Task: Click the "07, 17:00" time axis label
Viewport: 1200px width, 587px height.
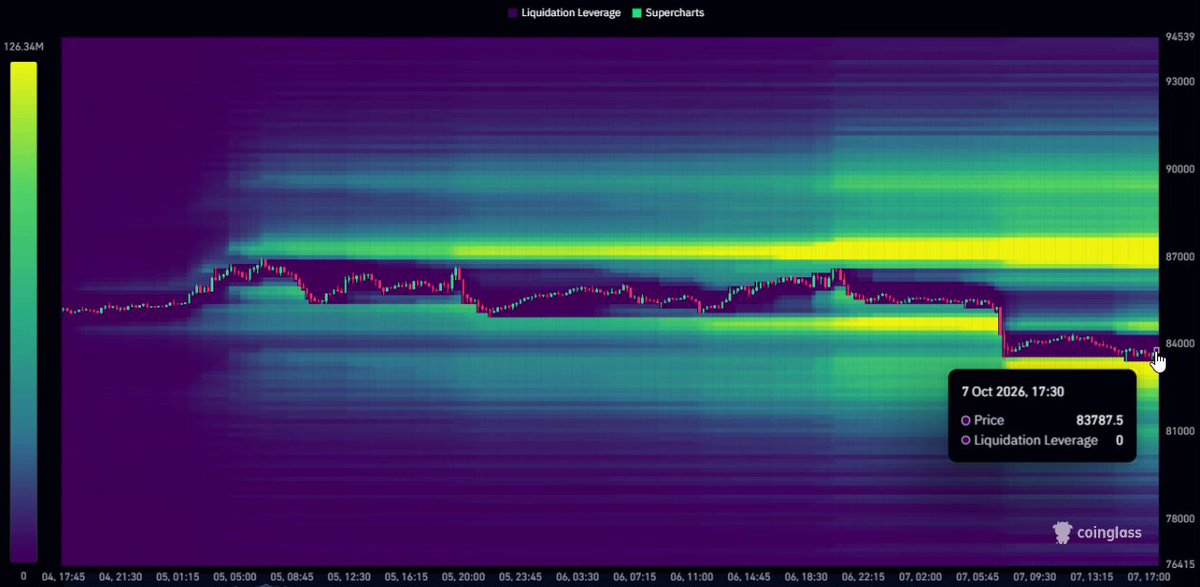Action: click(x=1148, y=577)
